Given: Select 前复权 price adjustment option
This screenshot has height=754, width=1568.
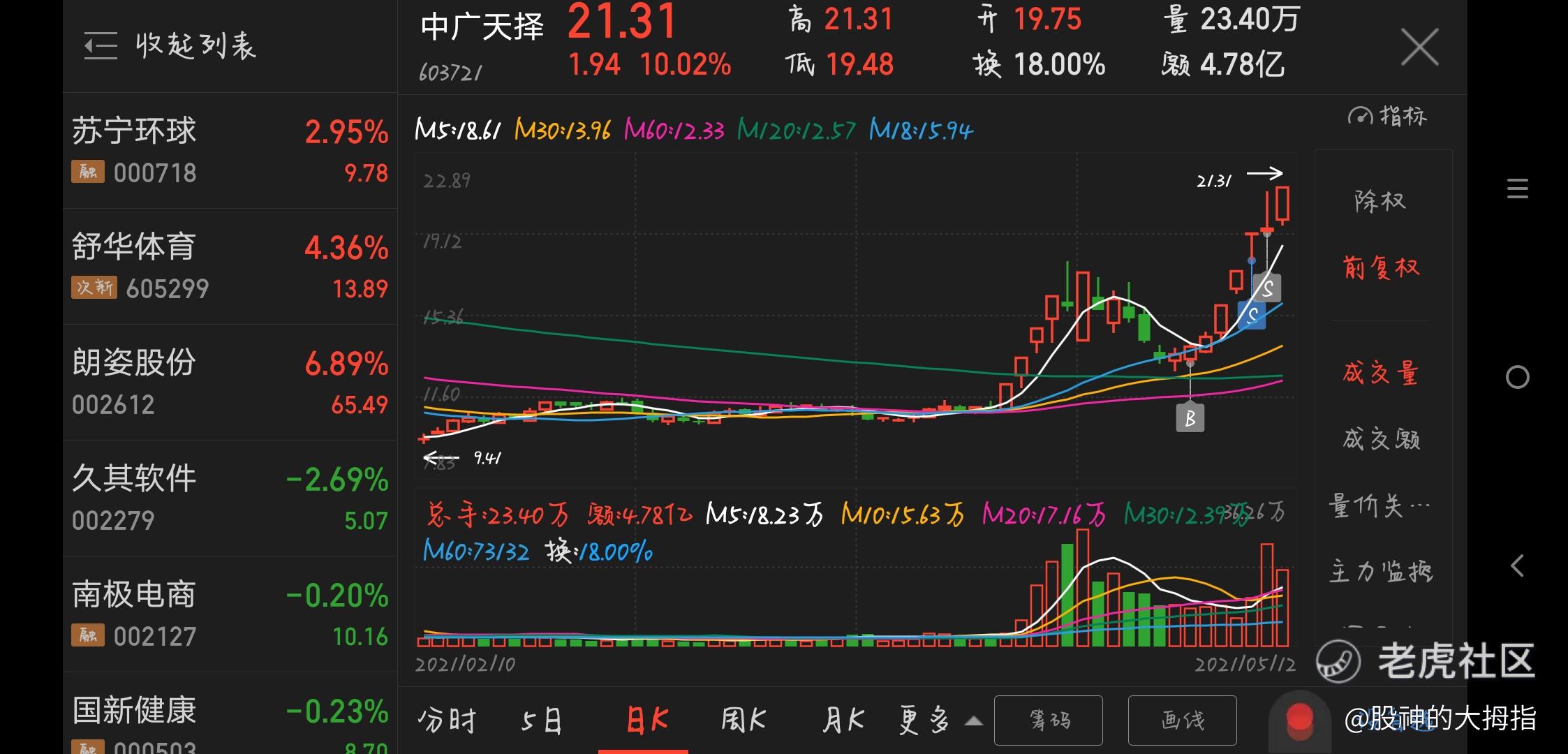Looking at the screenshot, I should [1380, 267].
